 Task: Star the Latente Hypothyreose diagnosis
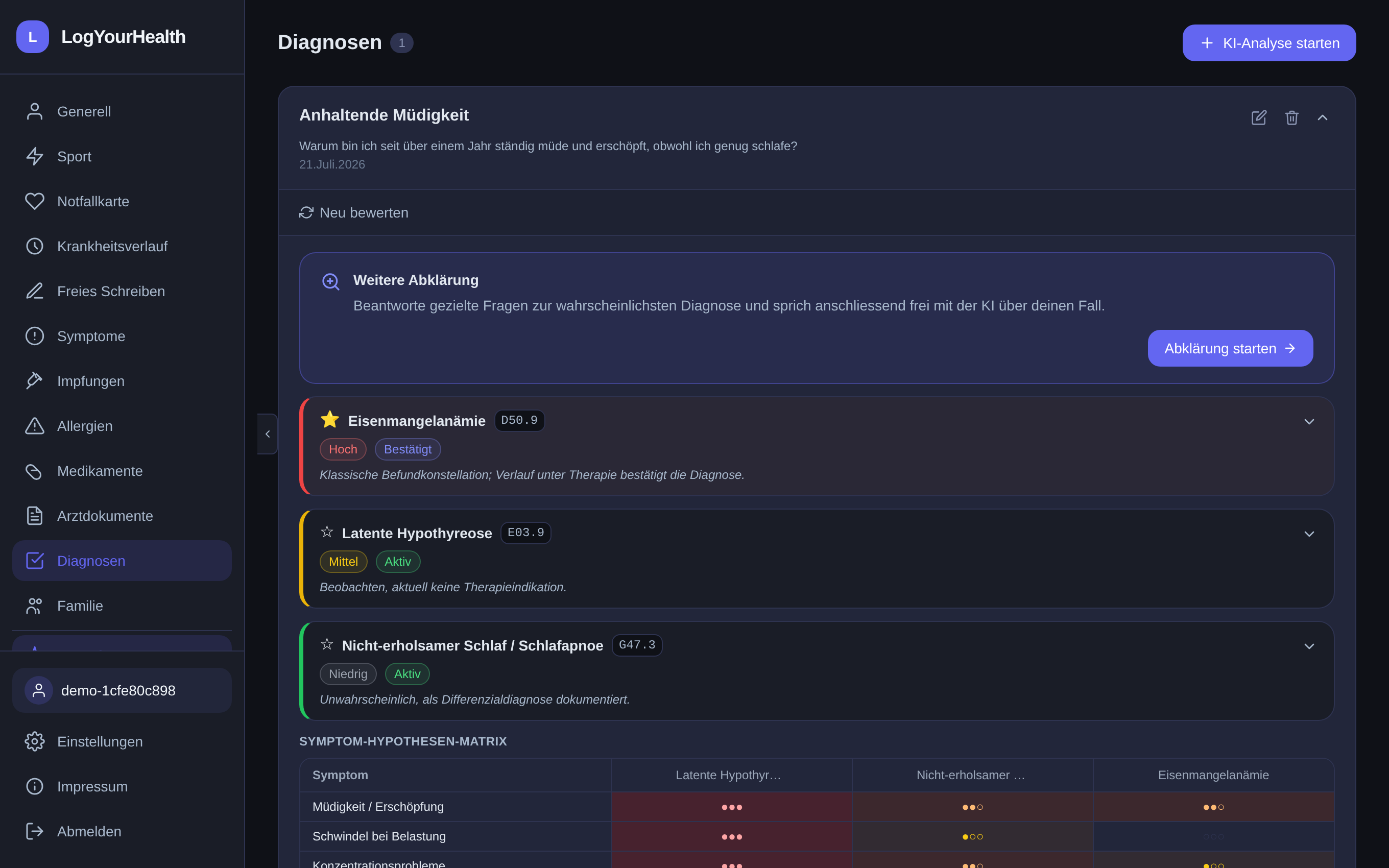click(x=327, y=532)
